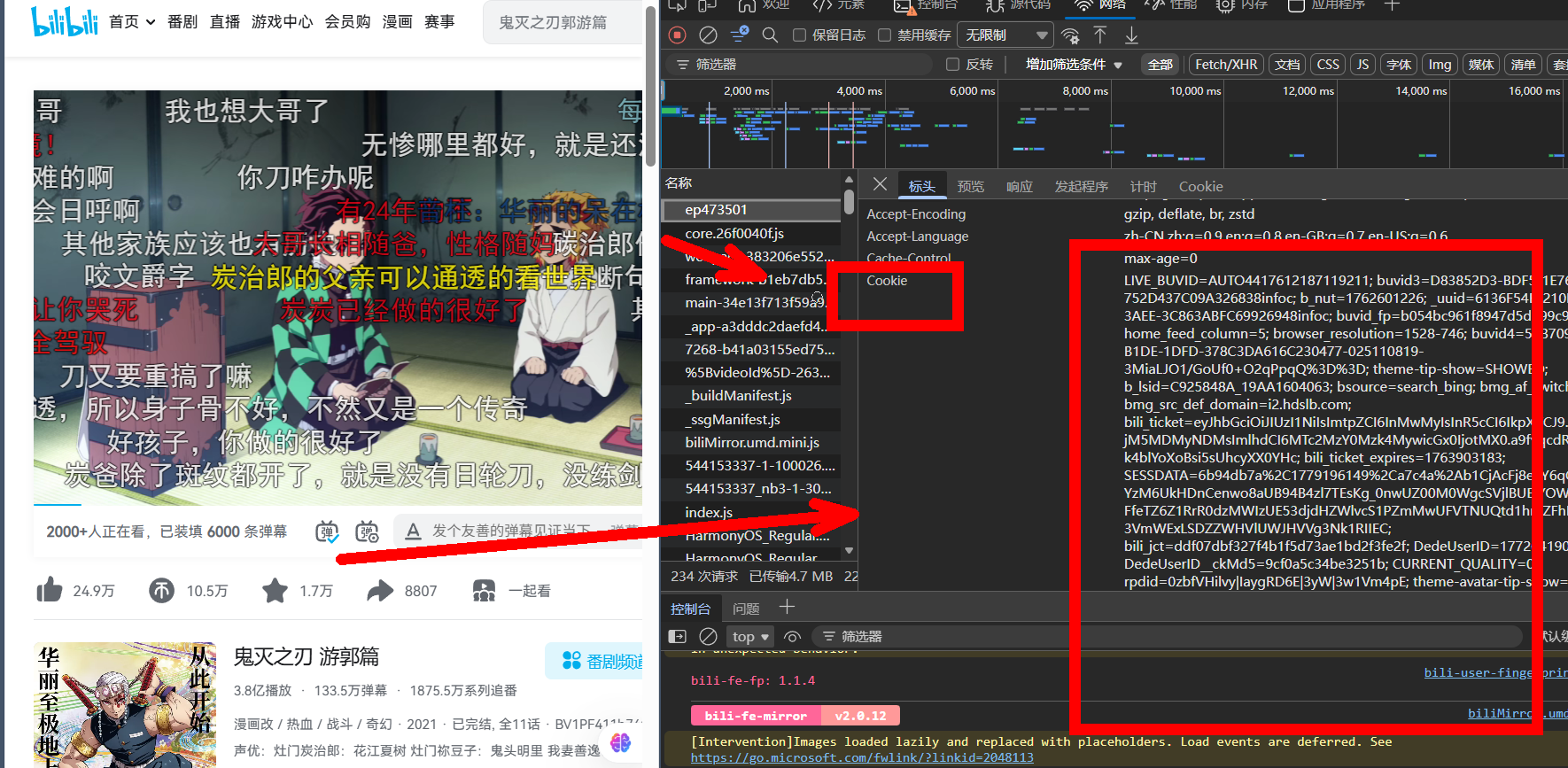Screen dimensions: 1568x768
Task: Export HAR file with down arrow
Action: click(x=1131, y=35)
